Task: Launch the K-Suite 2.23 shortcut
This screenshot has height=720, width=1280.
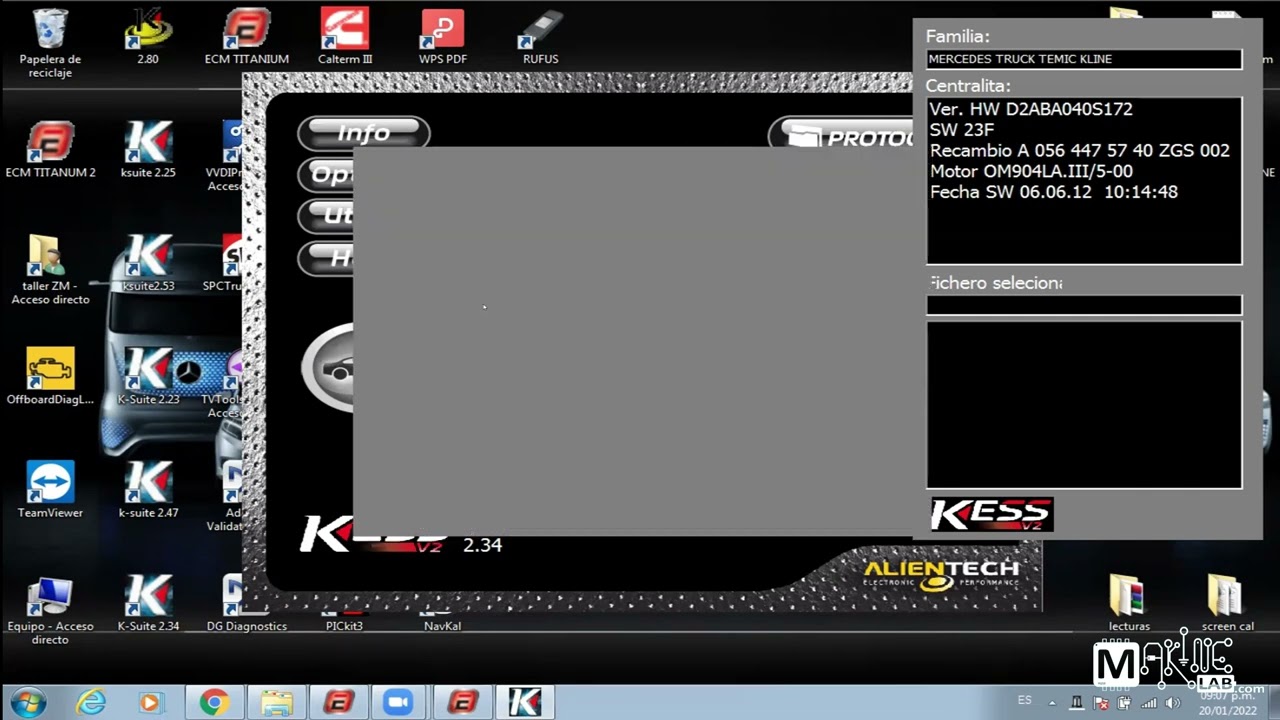Action: tap(148, 376)
